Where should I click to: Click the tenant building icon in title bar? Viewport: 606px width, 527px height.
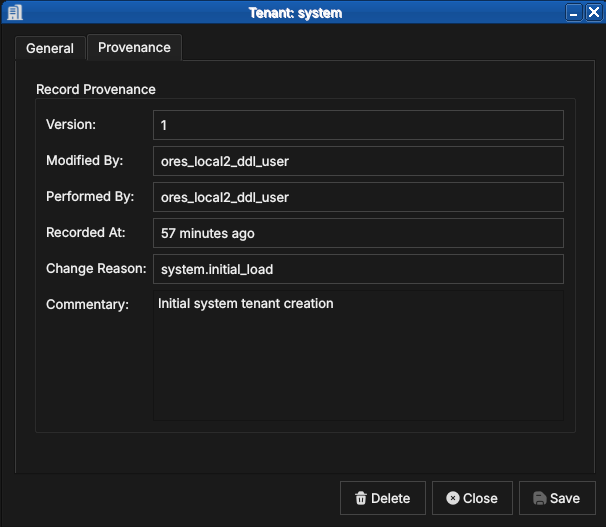click(15, 13)
